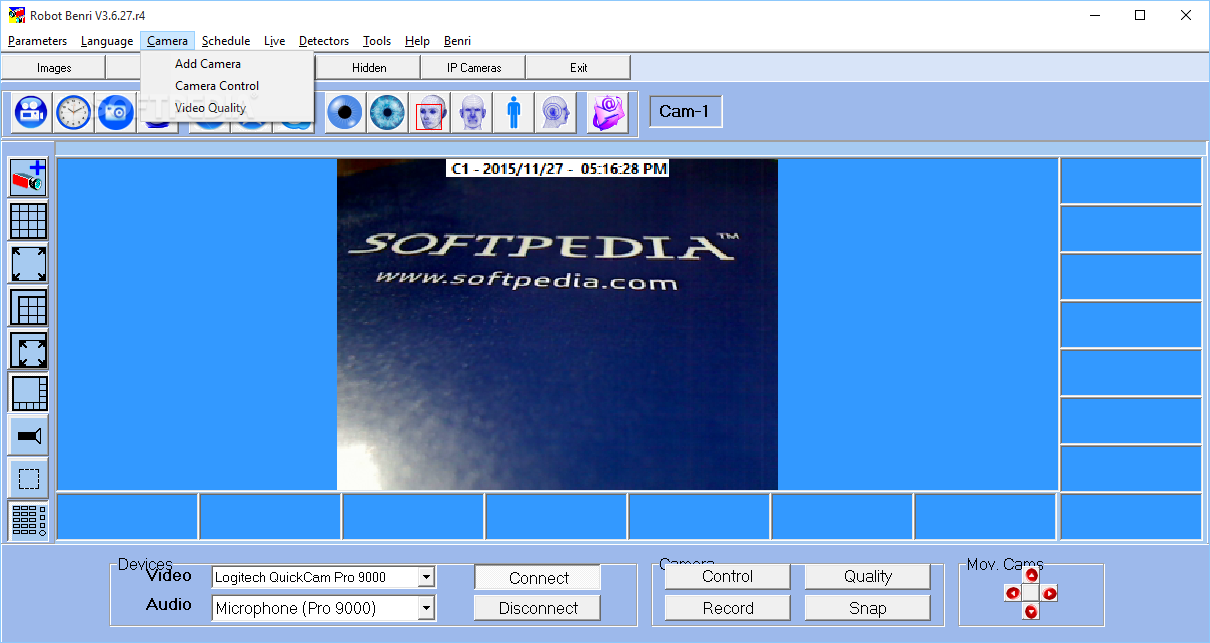
Task: Open the Schedule menu
Action: 226,41
